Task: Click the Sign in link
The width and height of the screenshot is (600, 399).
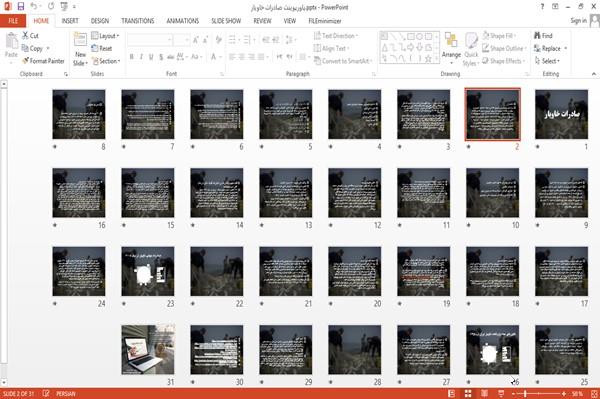Action: click(578, 21)
